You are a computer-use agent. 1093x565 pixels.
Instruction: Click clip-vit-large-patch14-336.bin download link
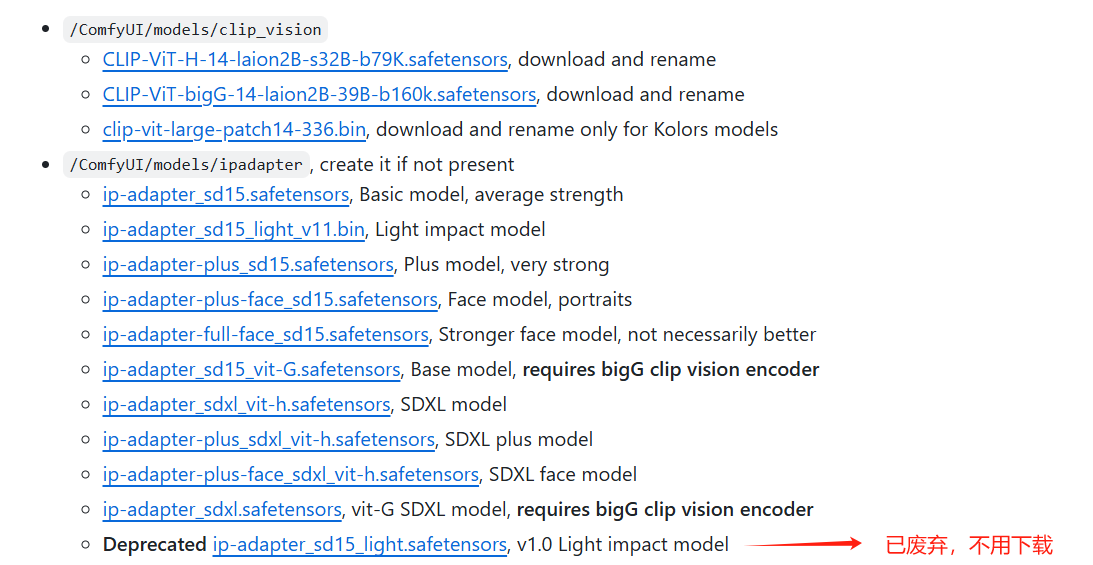coord(234,130)
